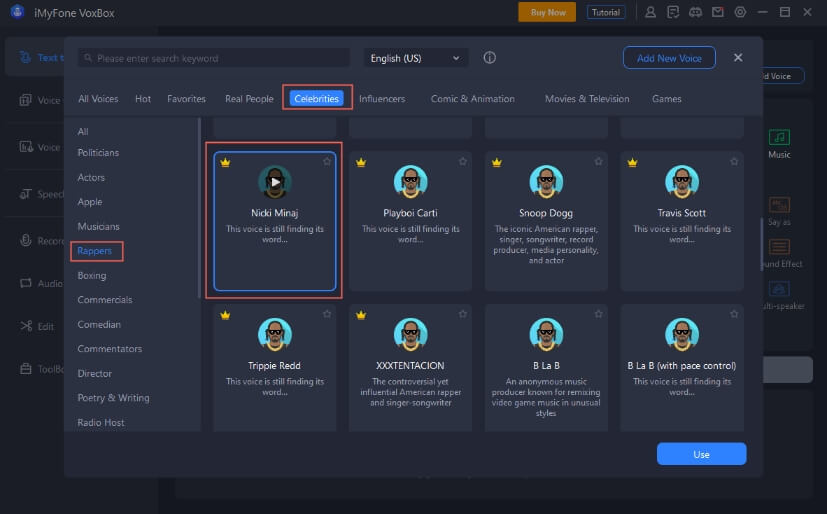Select the B La B avatar
This screenshot has width=827, height=514.
pos(546,334)
